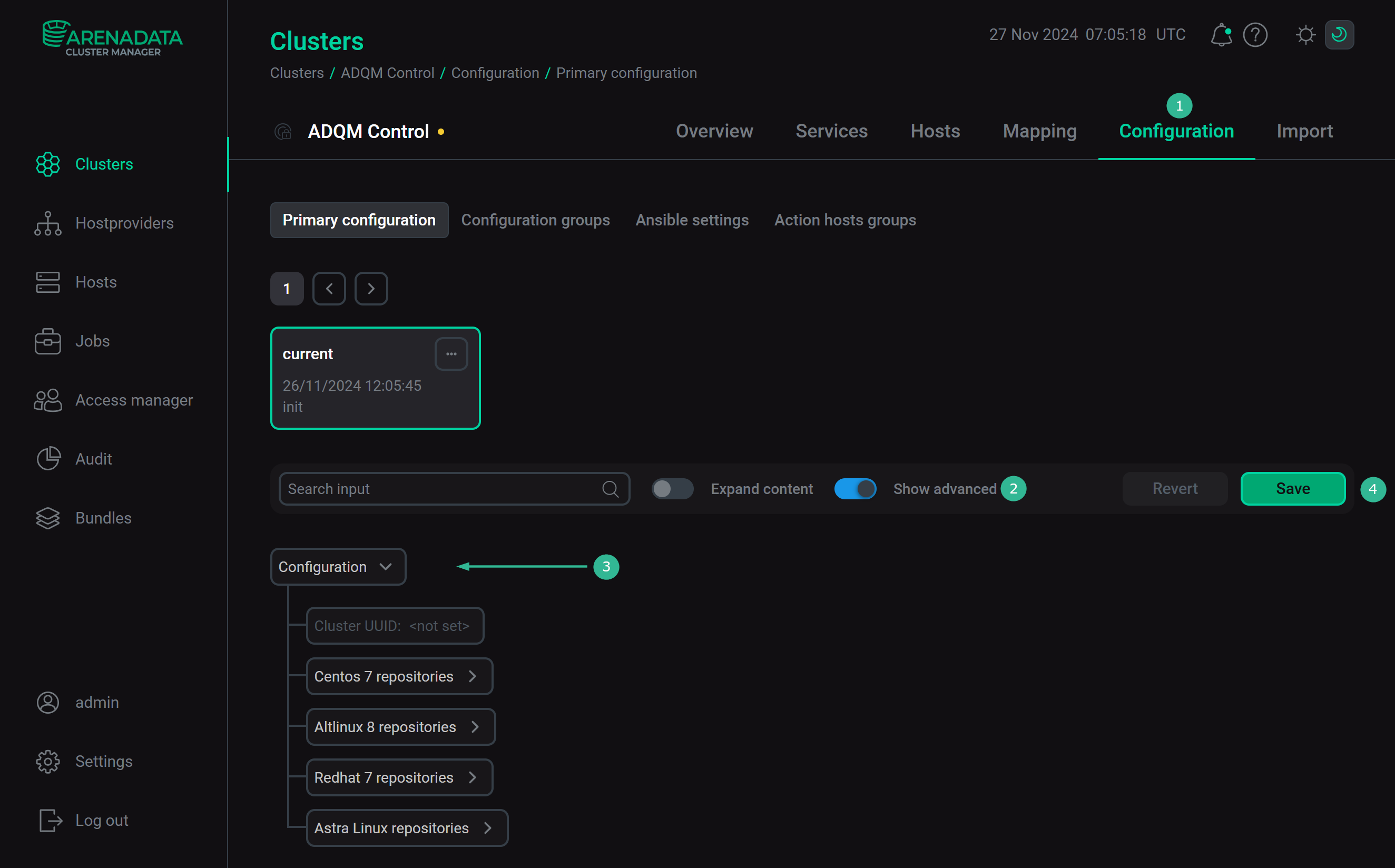This screenshot has height=868, width=1395.
Task: Open the ADQM Control breadcrumb link
Action: click(388, 73)
